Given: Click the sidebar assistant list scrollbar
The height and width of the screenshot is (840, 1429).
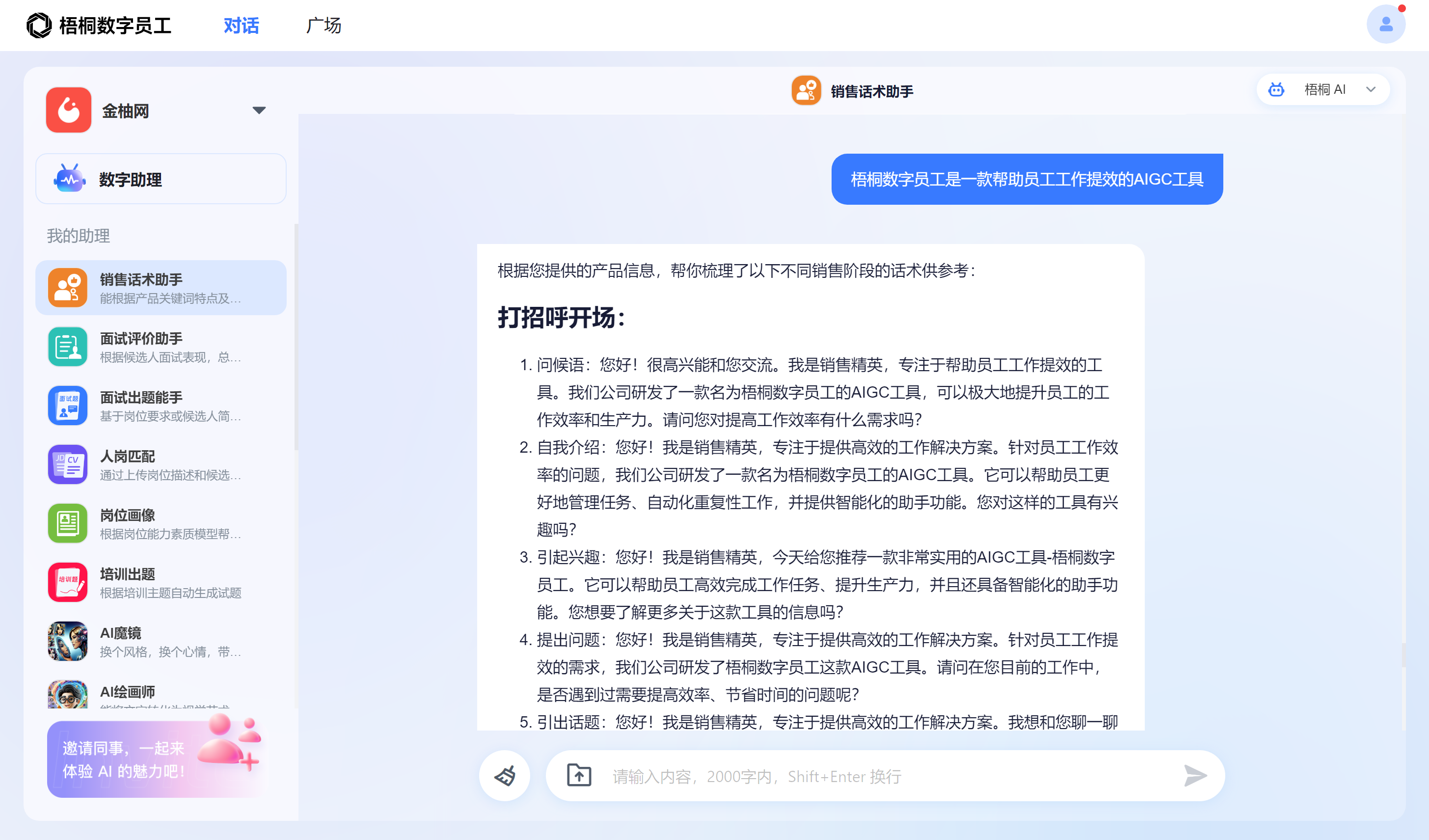Looking at the screenshot, I should [x=296, y=337].
